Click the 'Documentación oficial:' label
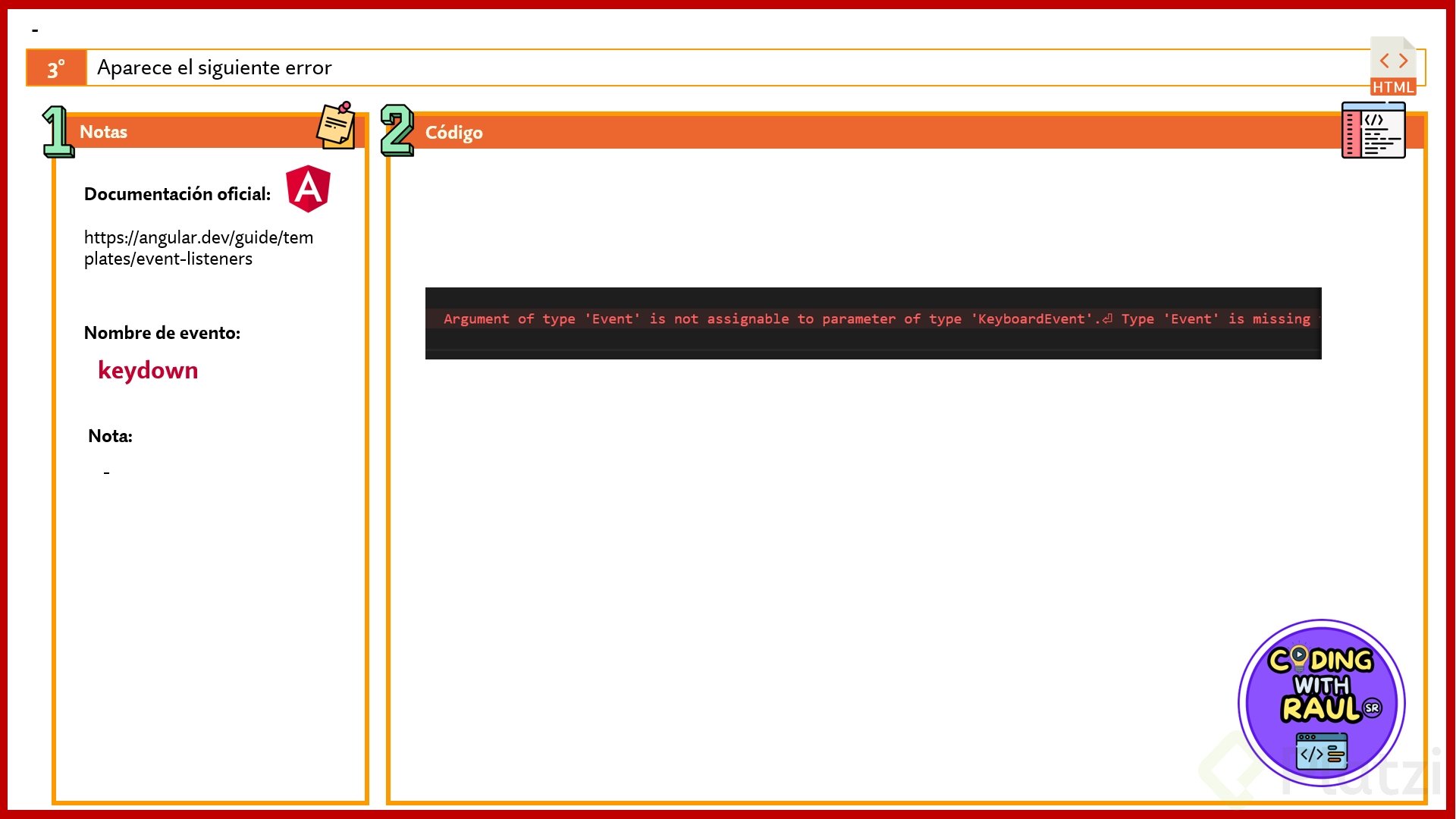 [177, 194]
